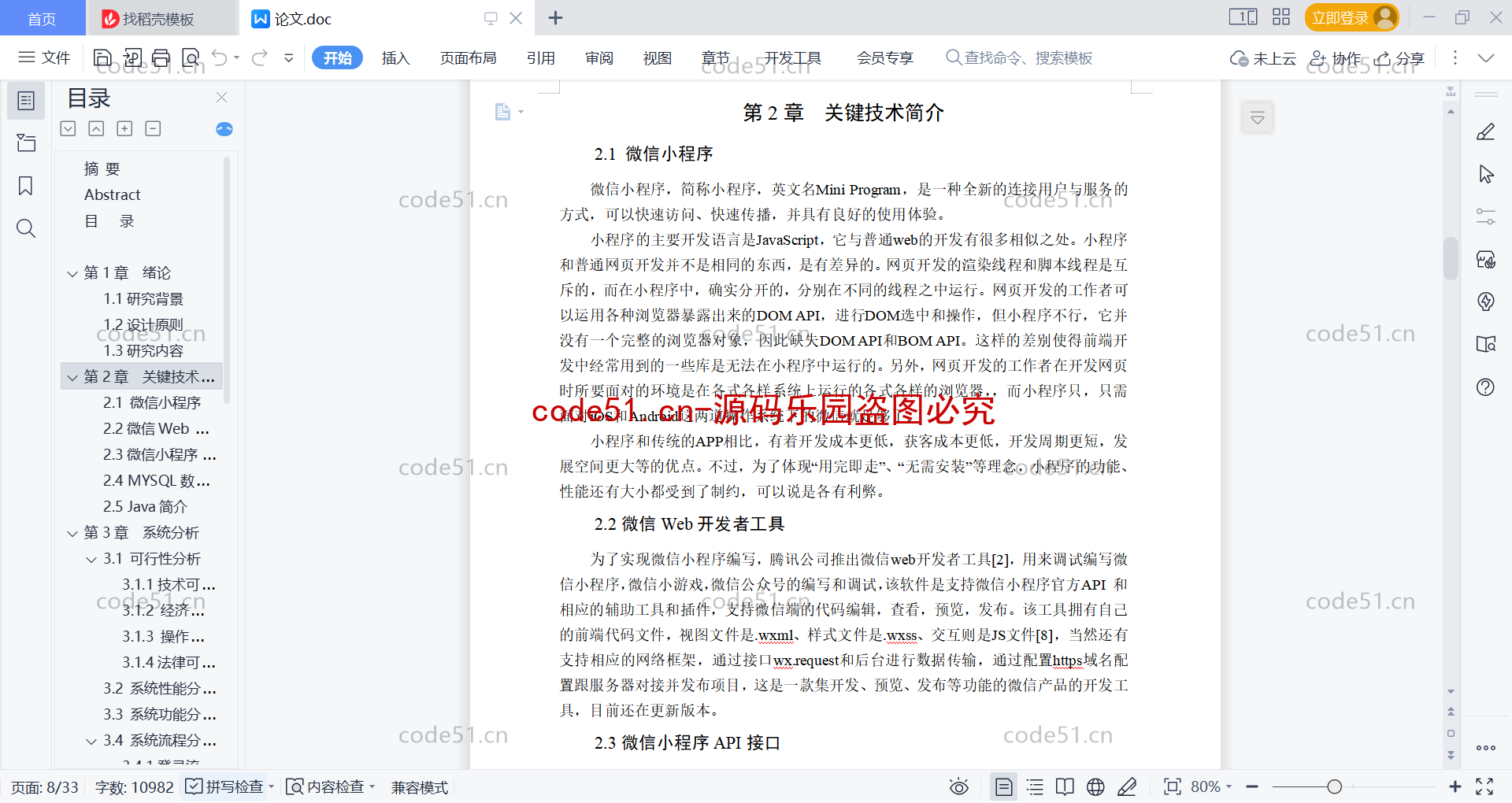Toggle eye protection mode icon
Image resolution: width=1512 pixels, height=803 pixels.
click(958, 786)
